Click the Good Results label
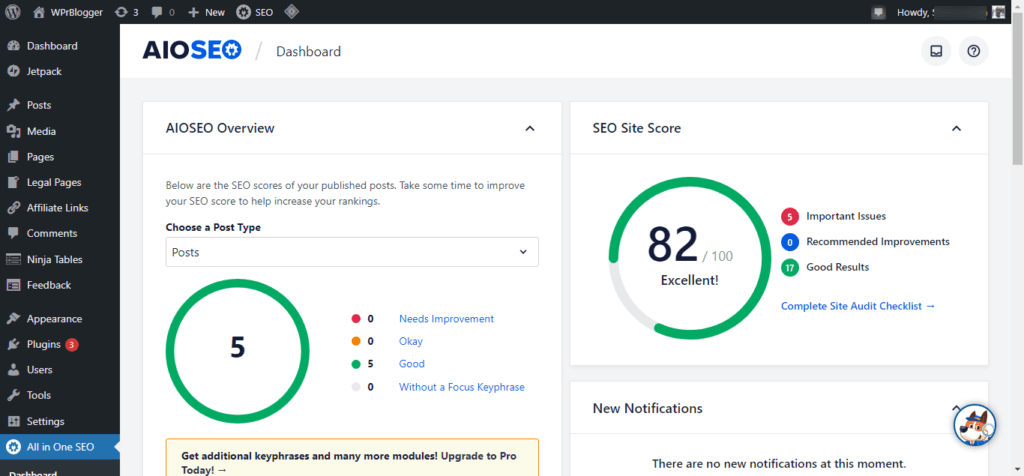This screenshot has height=476, width=1024. (838, 267)
